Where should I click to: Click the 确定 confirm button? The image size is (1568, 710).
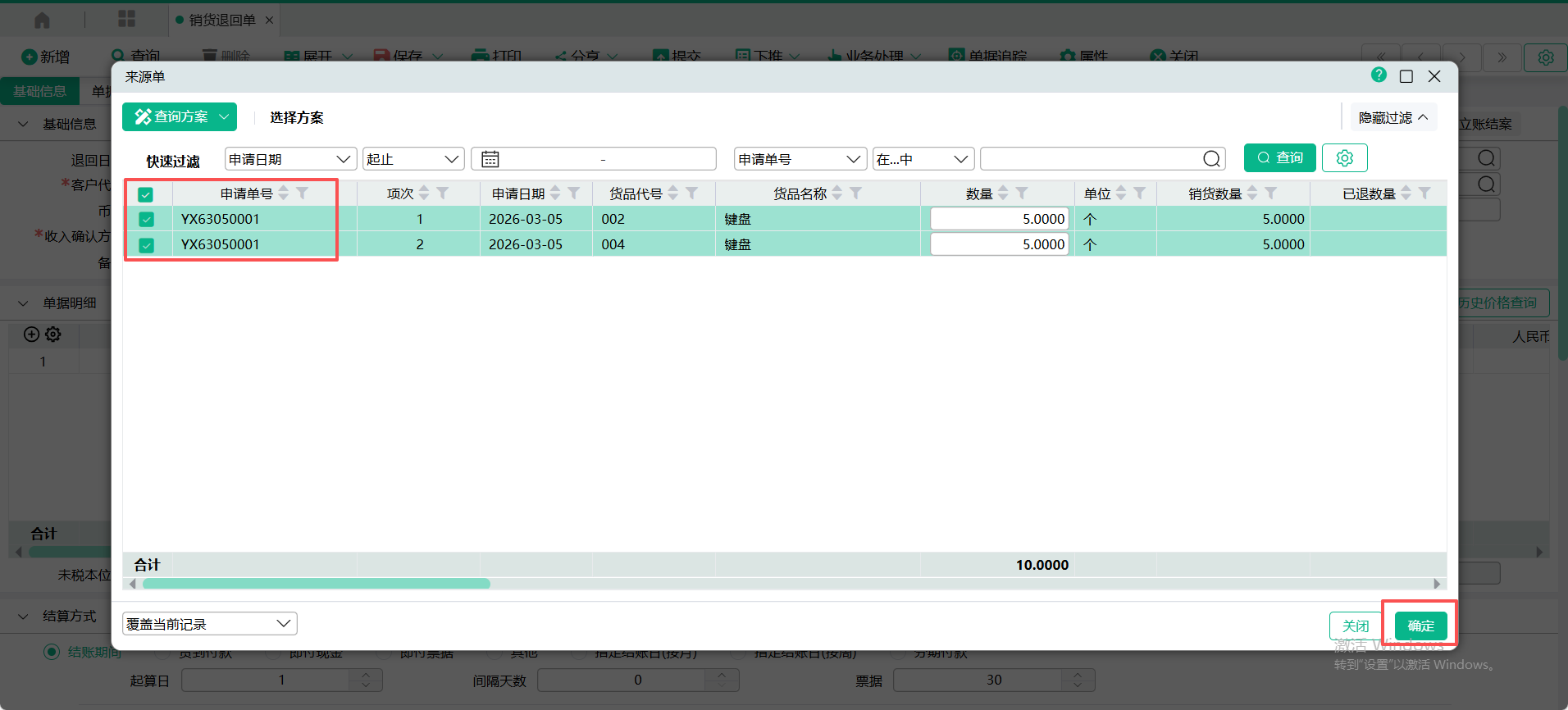pos(1420,626)
